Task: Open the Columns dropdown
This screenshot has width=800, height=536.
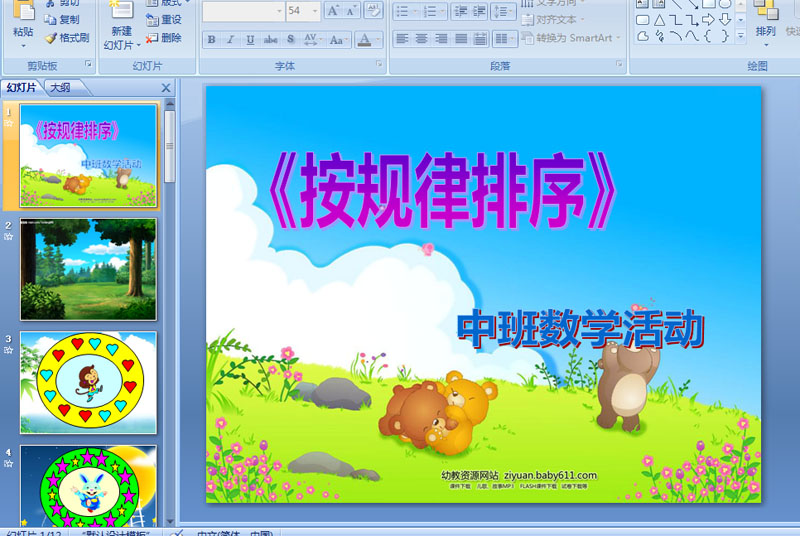Action: (505, 39)
